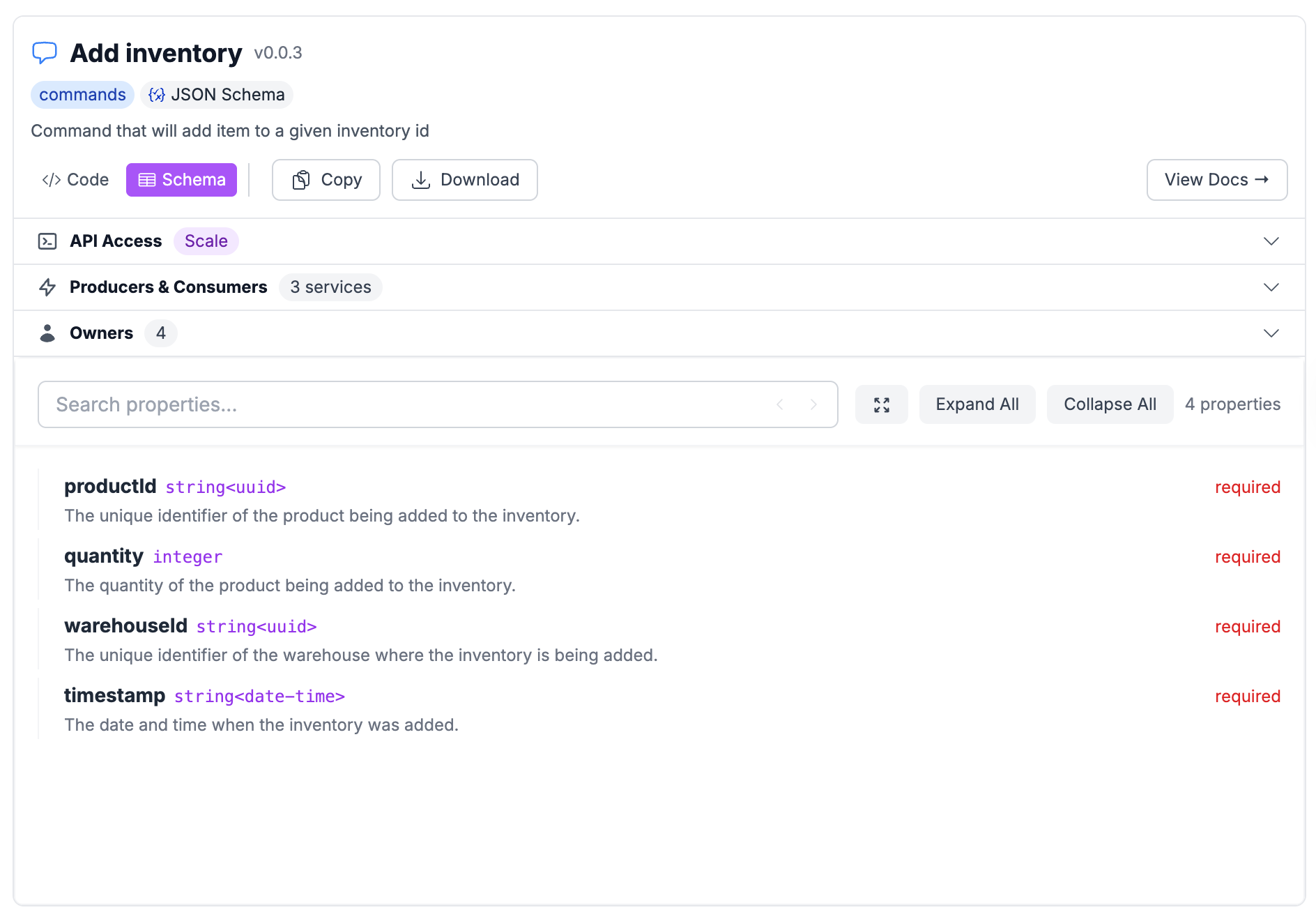
Task: Click the Search properties input field
Action: (x=349, y=404)
